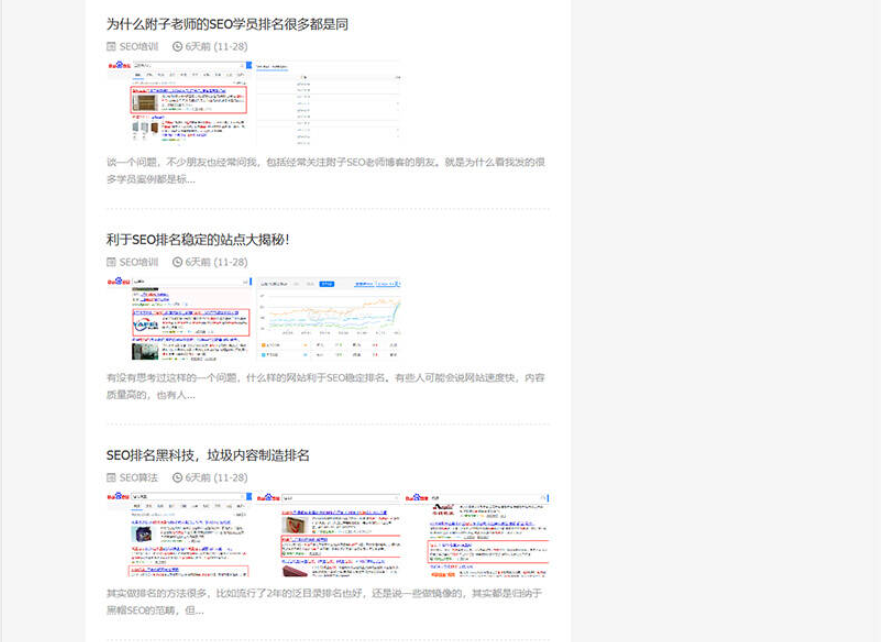Image resolution: width=881 pixels, height=642 pixels.
Task: Open article 为什么附子老师的SEO学员排名很多都是同
Action: 227,23
